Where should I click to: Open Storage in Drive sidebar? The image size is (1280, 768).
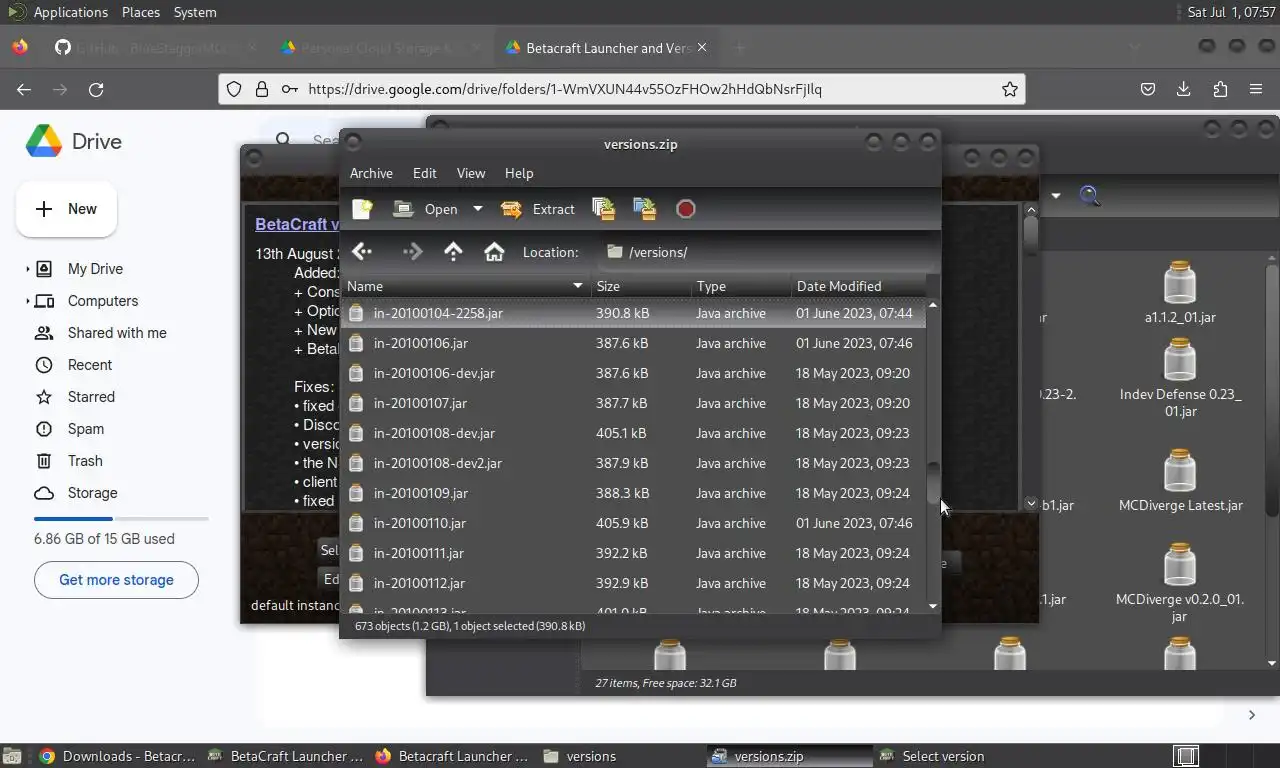click(x=92, y=493)
